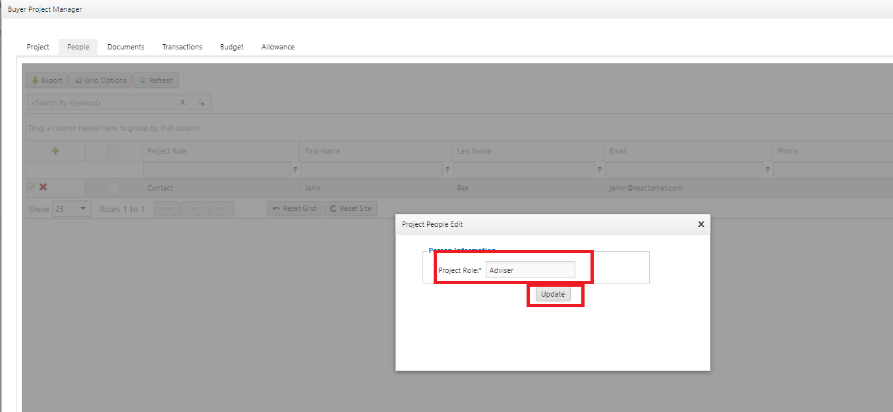The width and height of the screenshot is (893, 412).
Task: Check the Contact row checkbox
Action: [x=113, y=187]
